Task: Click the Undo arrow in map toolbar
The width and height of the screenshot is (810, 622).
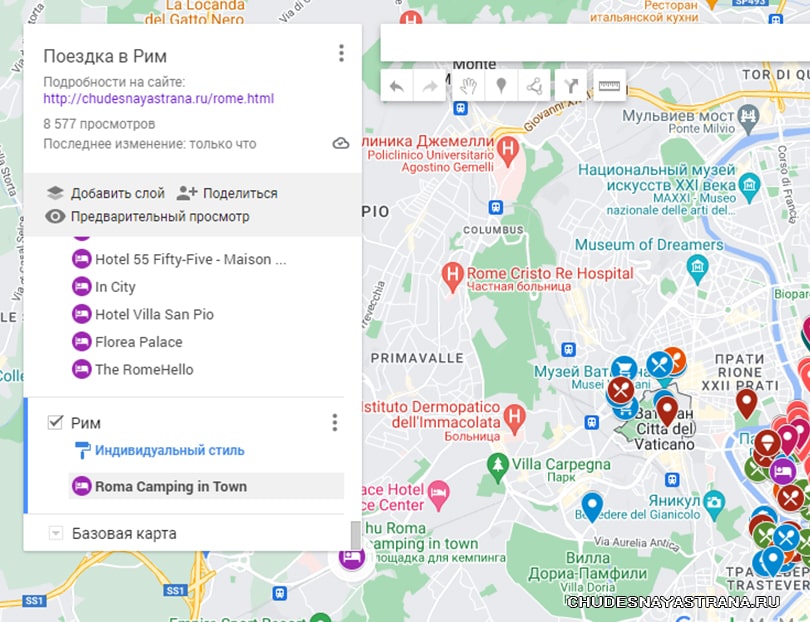Action: click(397, 86)
